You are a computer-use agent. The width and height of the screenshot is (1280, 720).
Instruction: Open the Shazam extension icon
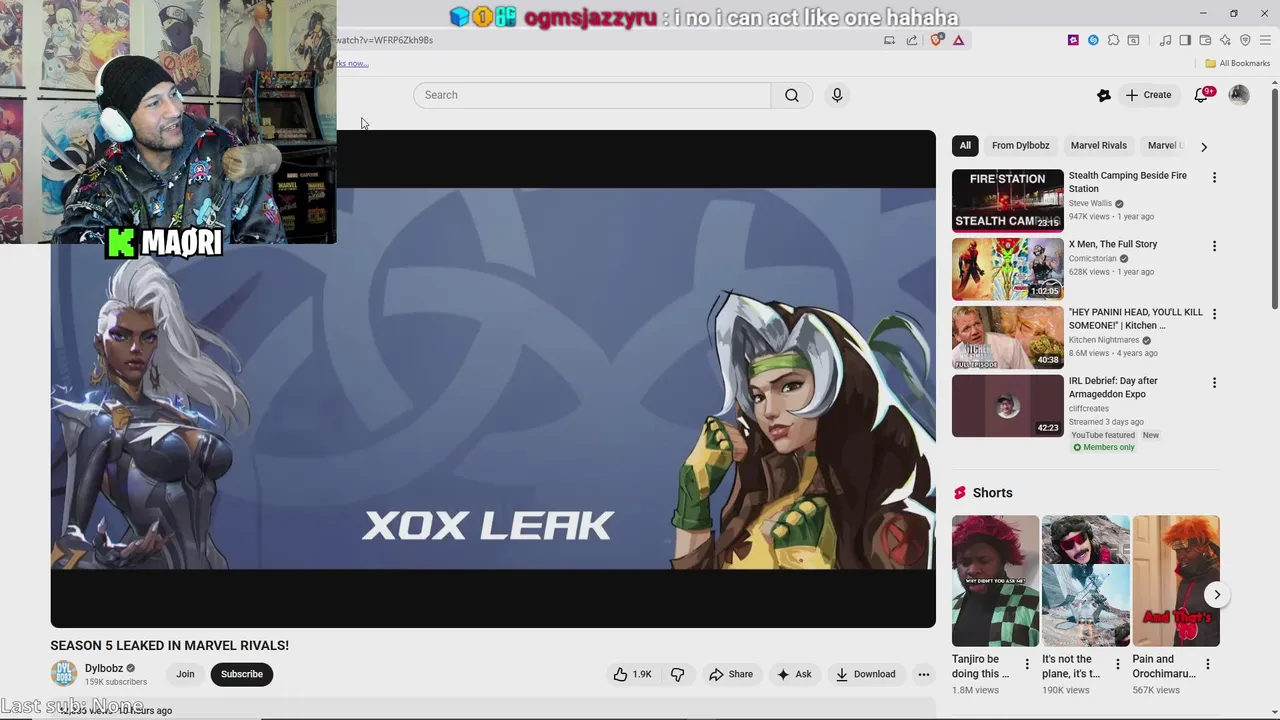(x=1093, y=40)
